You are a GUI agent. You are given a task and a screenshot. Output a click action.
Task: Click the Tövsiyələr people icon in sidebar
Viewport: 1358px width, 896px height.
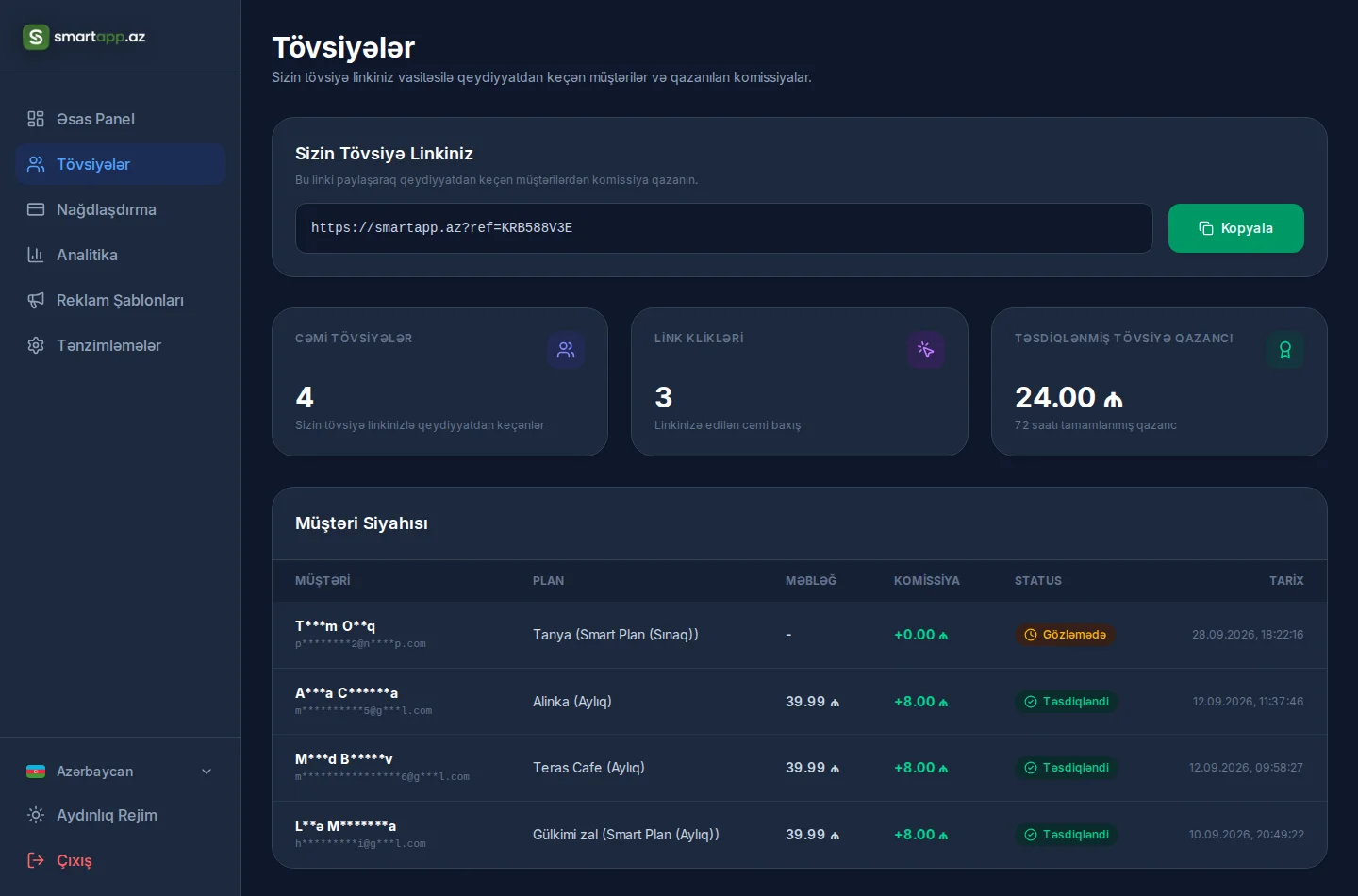36,164
